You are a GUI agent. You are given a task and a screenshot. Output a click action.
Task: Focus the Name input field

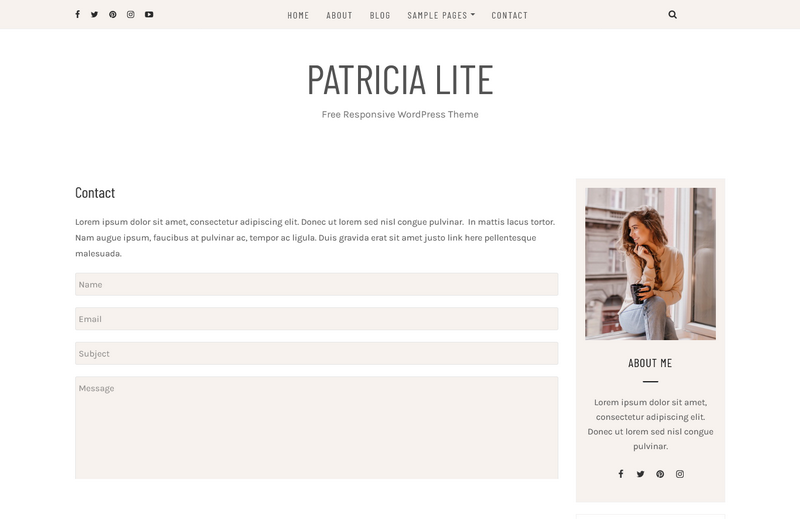coord(316,284)
